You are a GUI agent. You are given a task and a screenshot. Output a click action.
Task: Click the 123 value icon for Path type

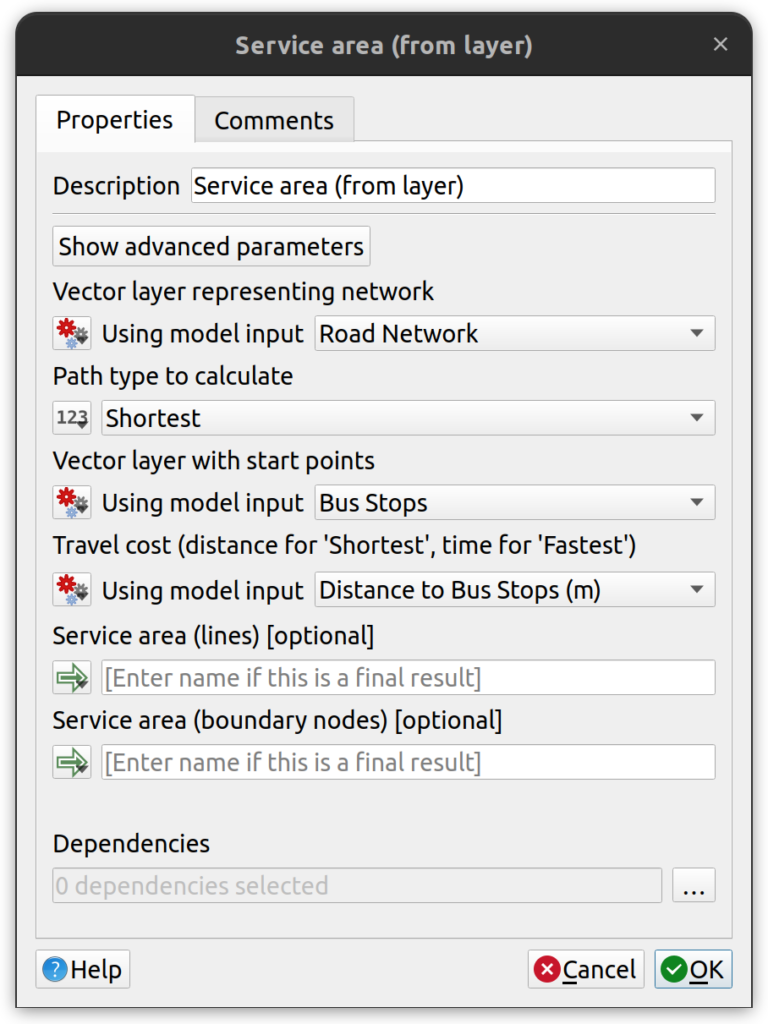click(x=72, y=418)
